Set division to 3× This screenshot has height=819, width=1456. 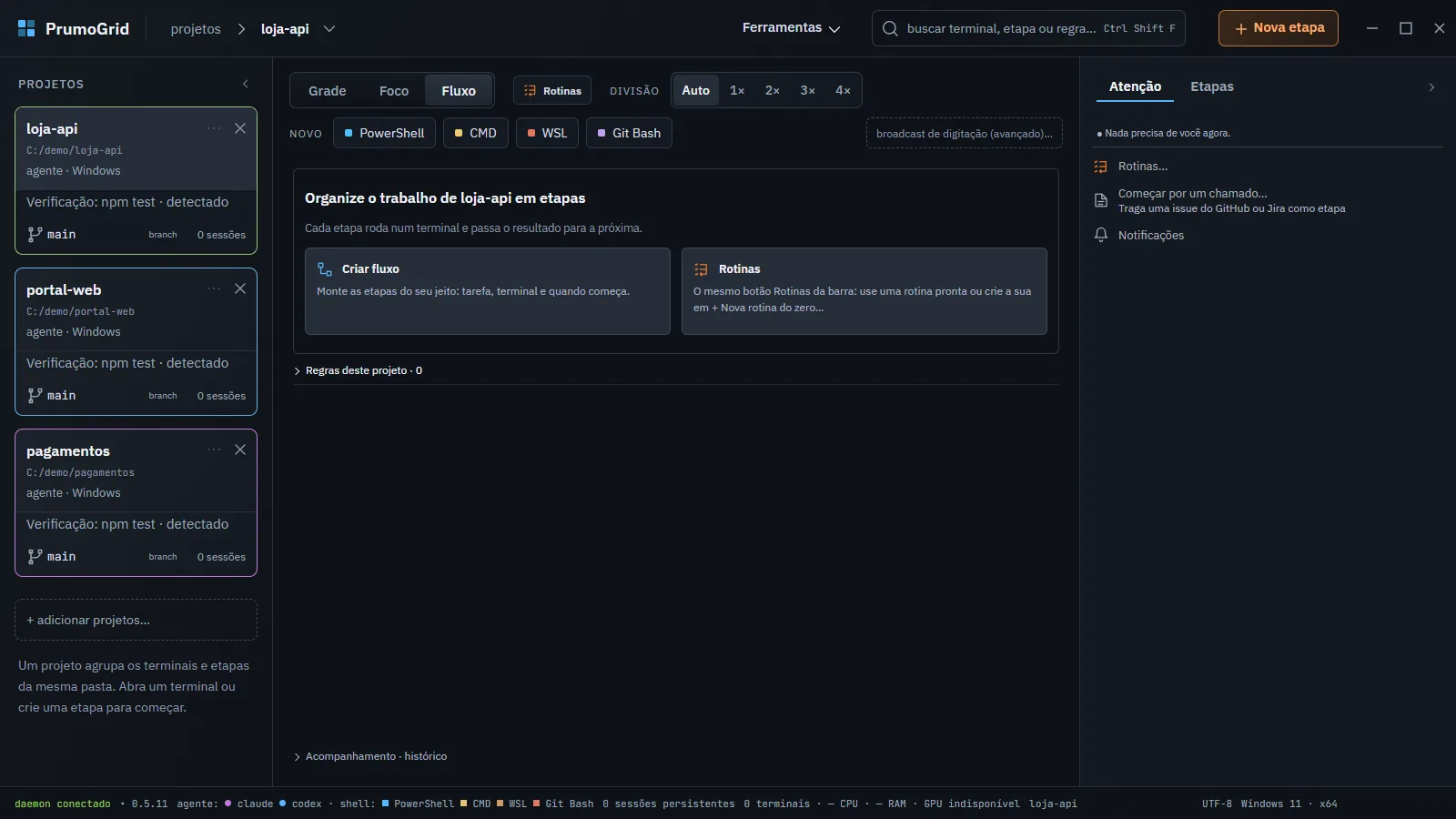click(808, 90)
